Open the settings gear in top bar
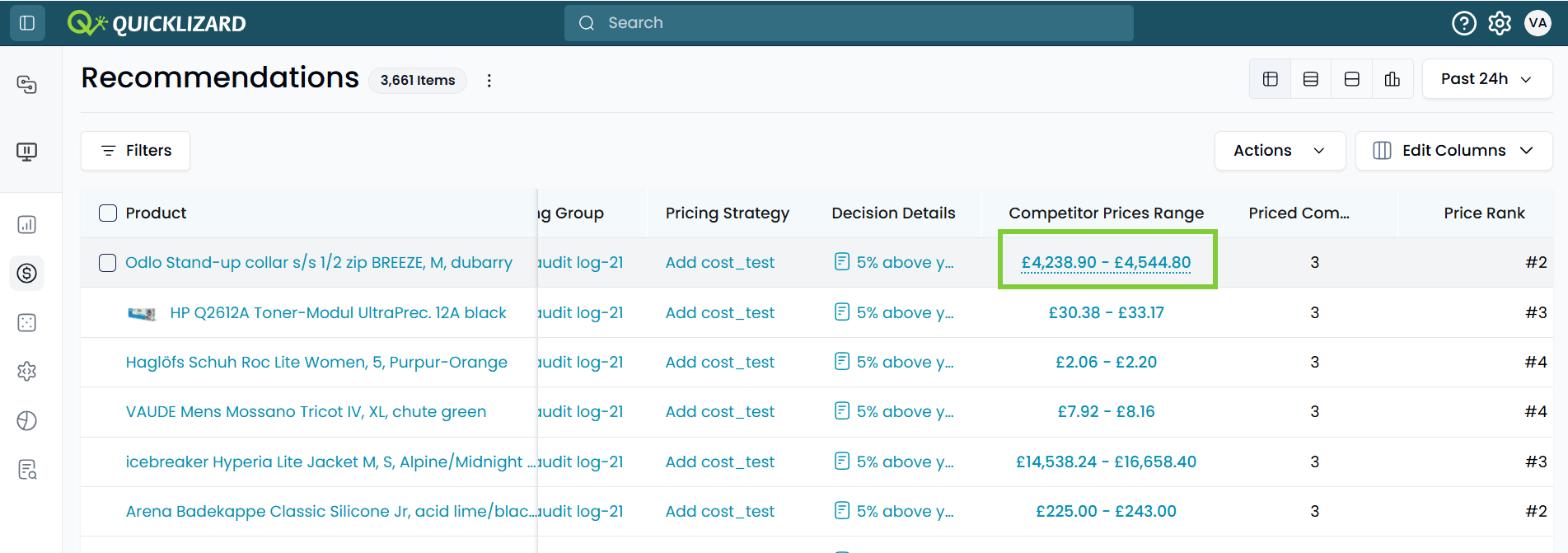This screenshot has height=553, width=1568. click(x=1500, y=23)
